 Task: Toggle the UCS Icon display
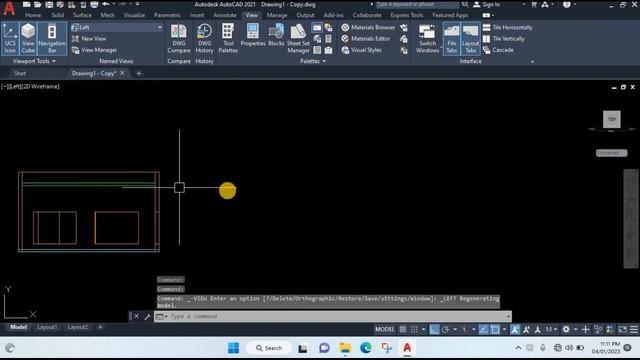coord(10,38)
